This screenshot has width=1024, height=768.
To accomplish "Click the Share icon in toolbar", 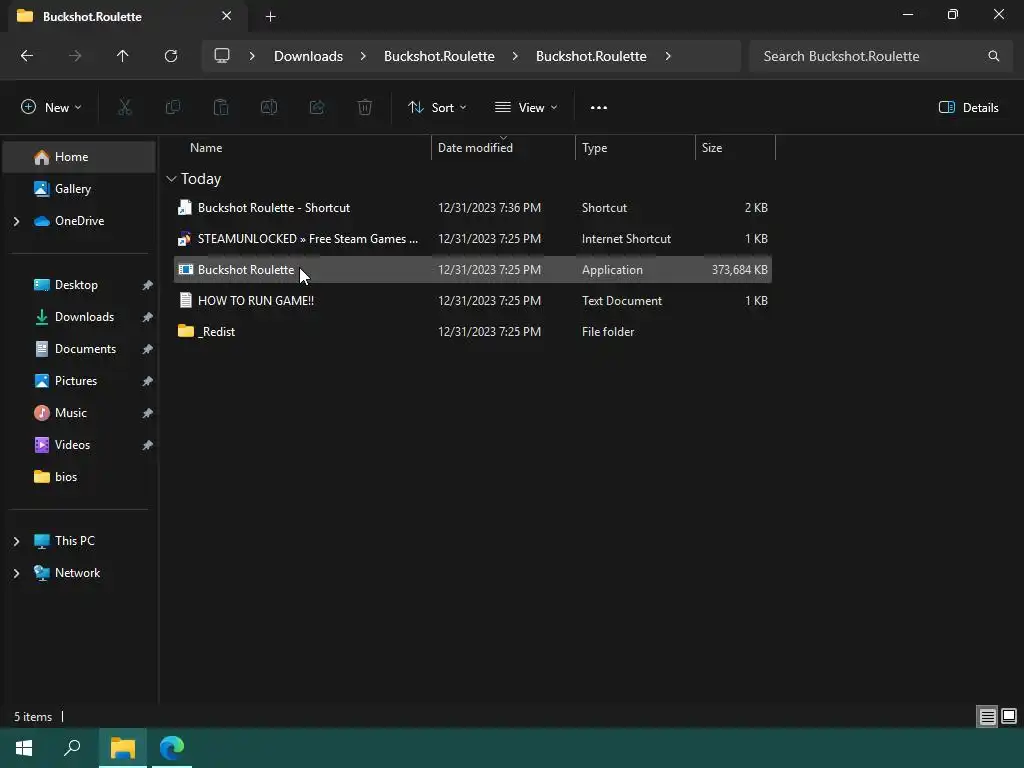I will click(x=317, y=107).
